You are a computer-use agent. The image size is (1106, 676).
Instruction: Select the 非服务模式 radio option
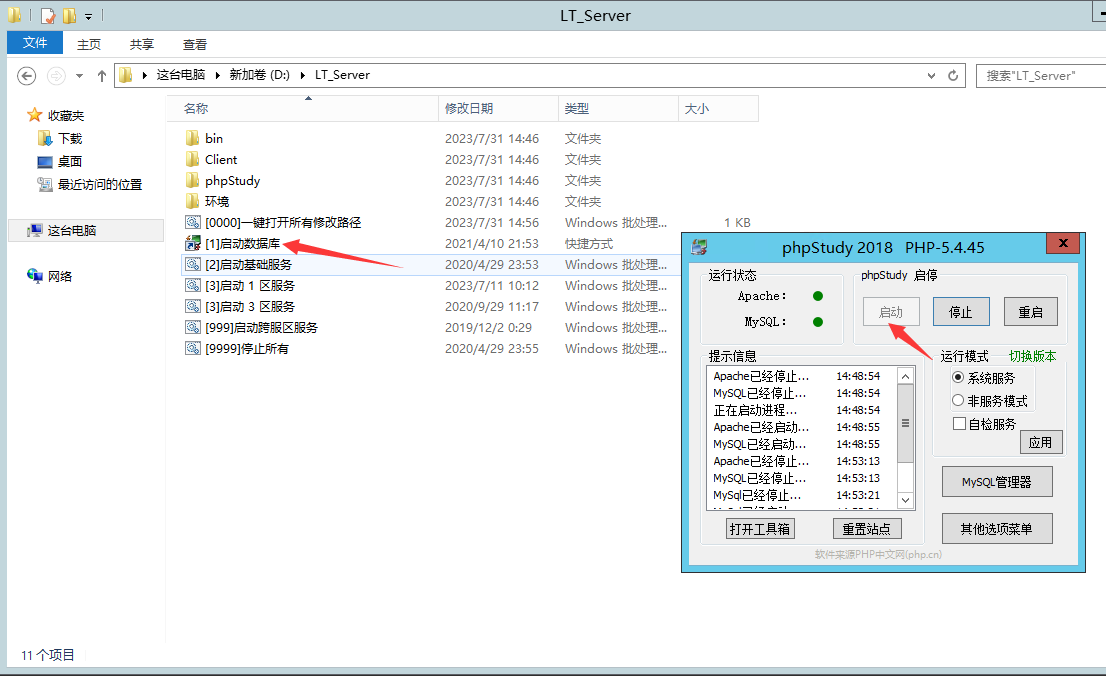pos(958,401)
